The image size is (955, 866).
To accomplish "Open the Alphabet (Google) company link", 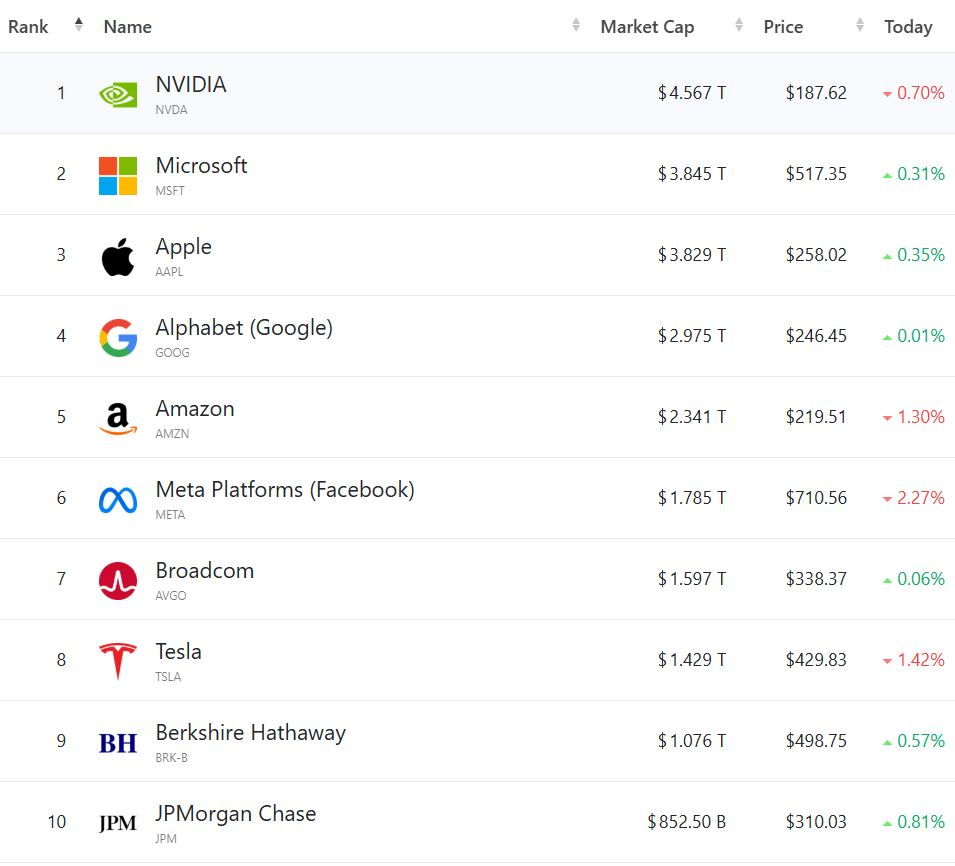I will [x=244, y=327].
